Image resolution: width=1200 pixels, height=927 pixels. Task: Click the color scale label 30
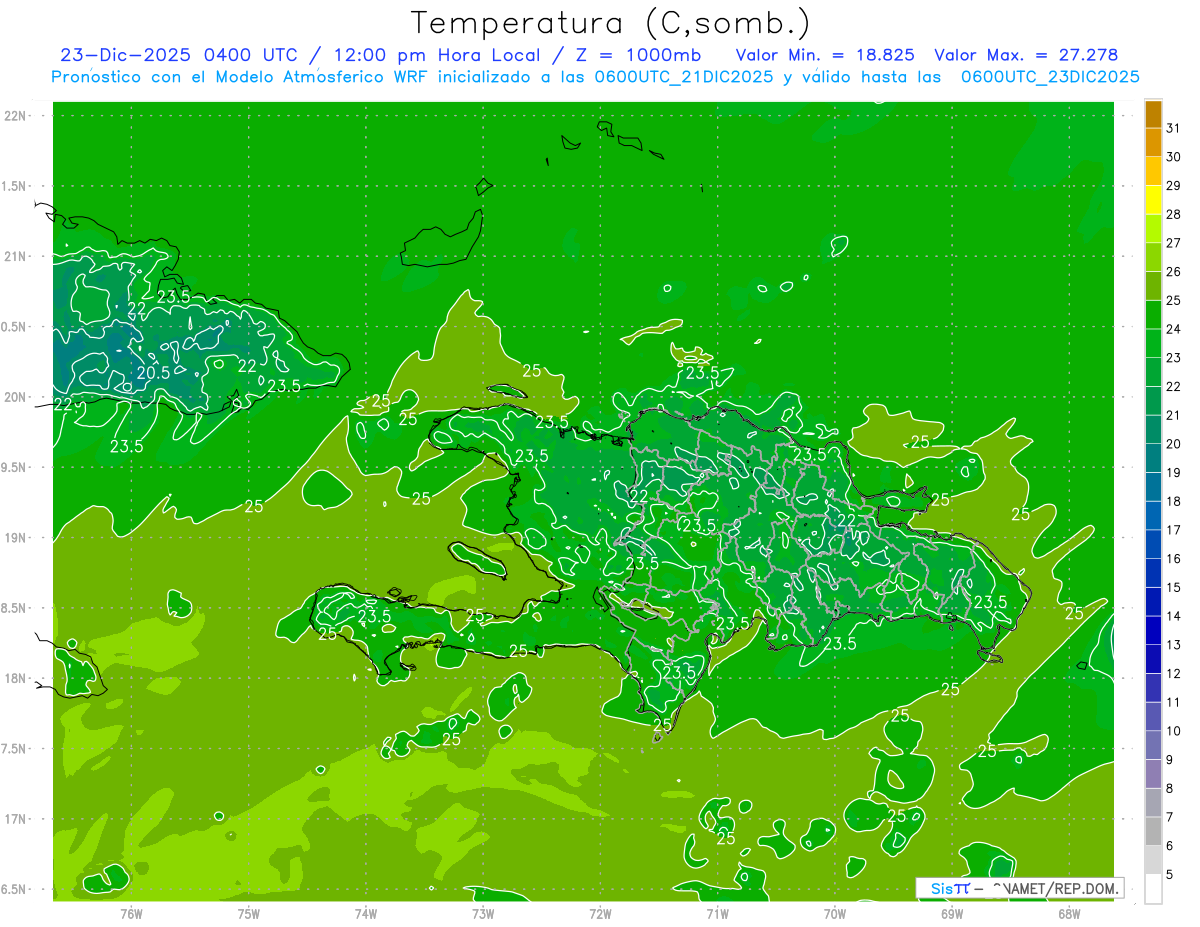click(1173, 157)
